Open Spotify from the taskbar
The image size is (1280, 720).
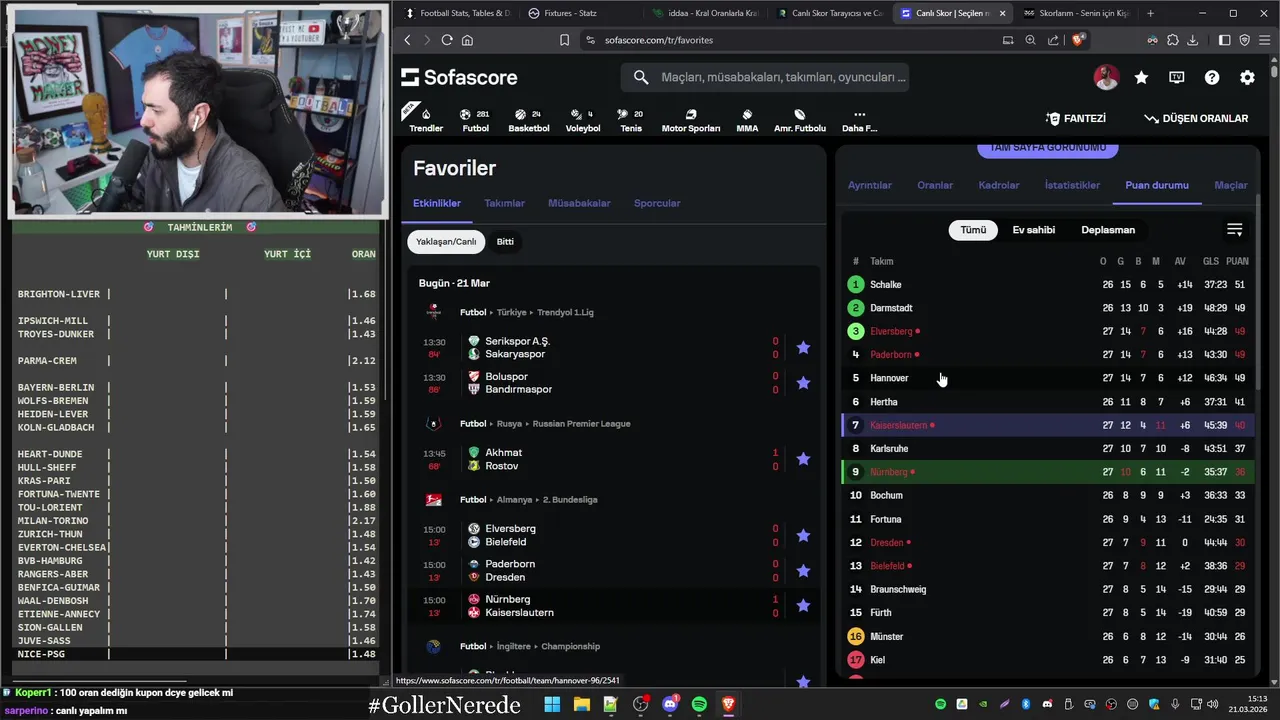tap(699, 705)
